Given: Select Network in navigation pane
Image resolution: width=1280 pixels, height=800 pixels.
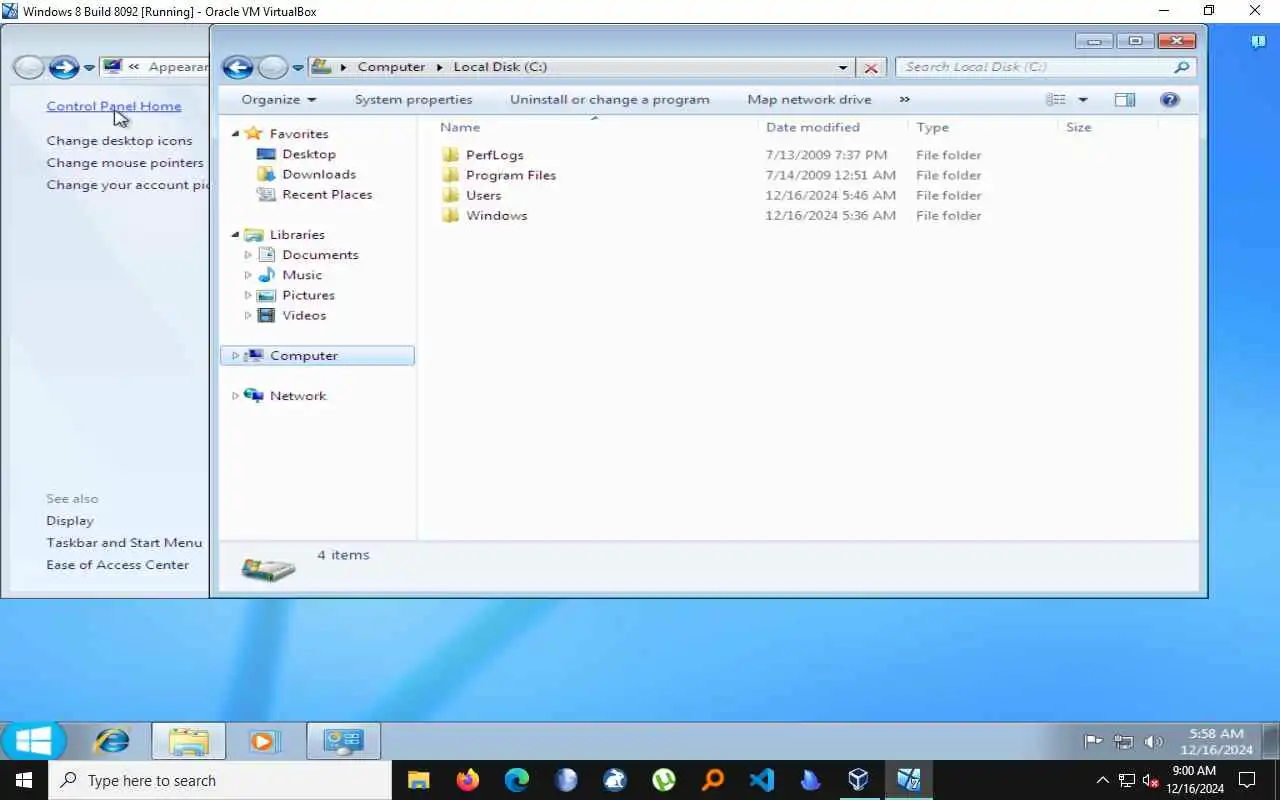Looking at the screenshot, I should pos(297,395).
